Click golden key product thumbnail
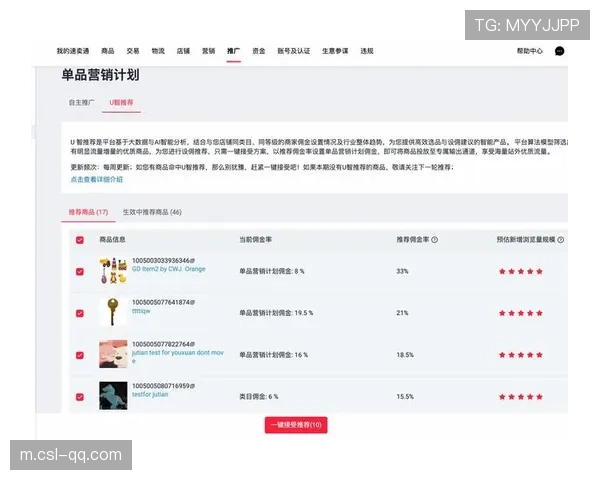600x480 pixels. click(112, 312)
